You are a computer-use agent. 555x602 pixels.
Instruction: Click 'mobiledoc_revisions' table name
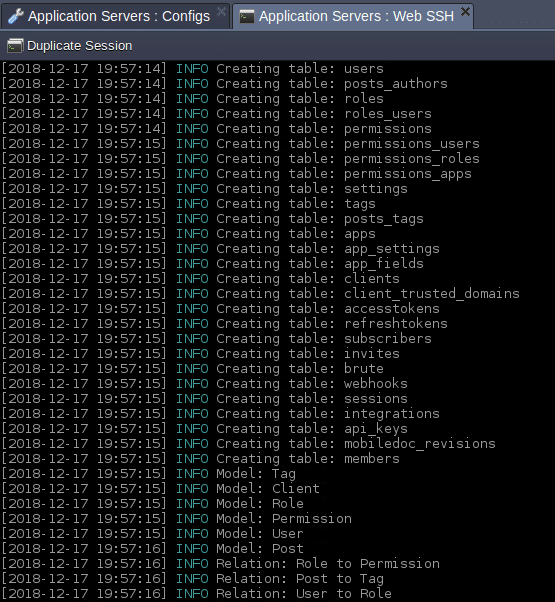pyautogui.click(x=420, y=444)
